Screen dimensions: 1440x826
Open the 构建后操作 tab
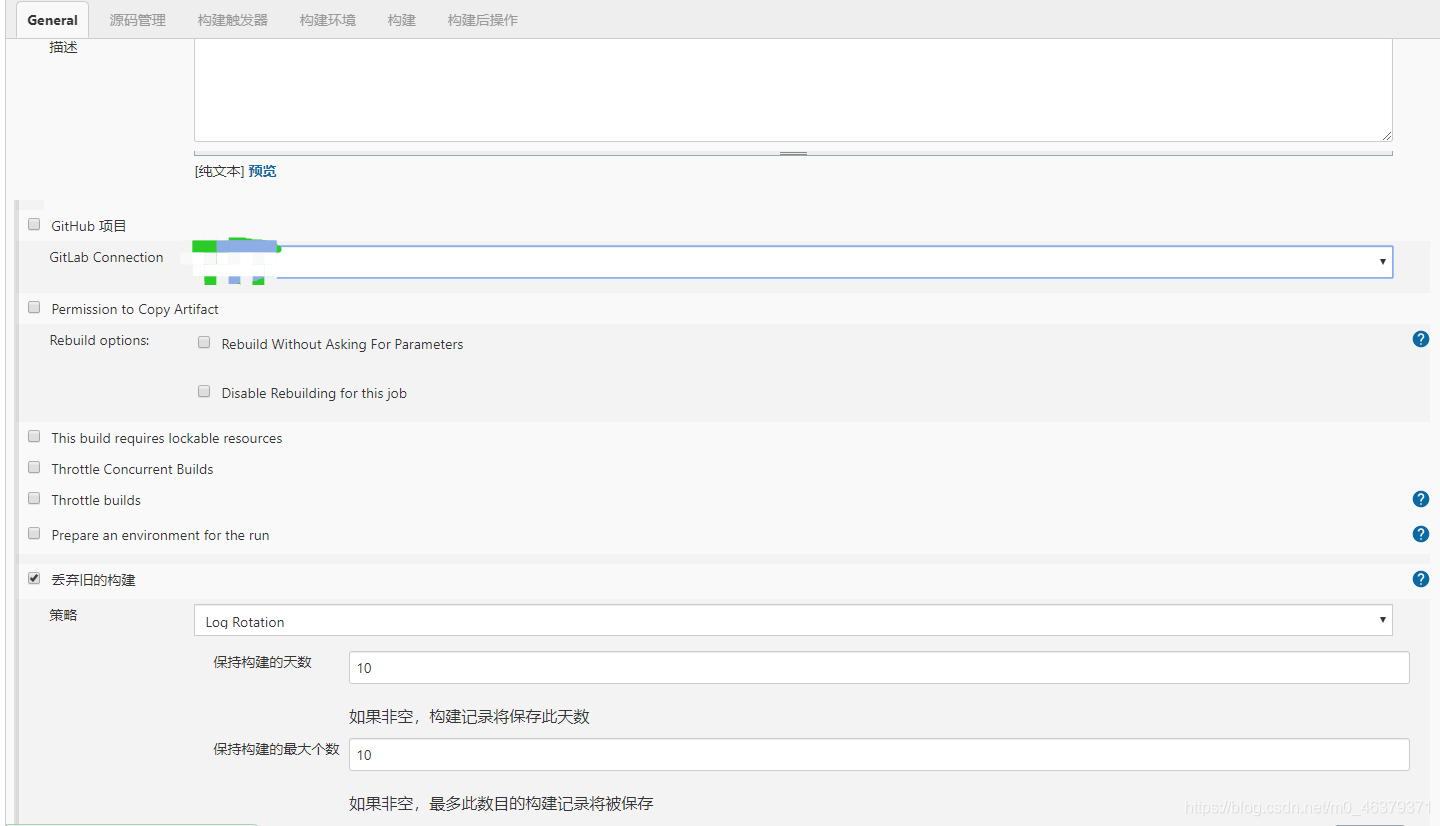click(483, 20)
